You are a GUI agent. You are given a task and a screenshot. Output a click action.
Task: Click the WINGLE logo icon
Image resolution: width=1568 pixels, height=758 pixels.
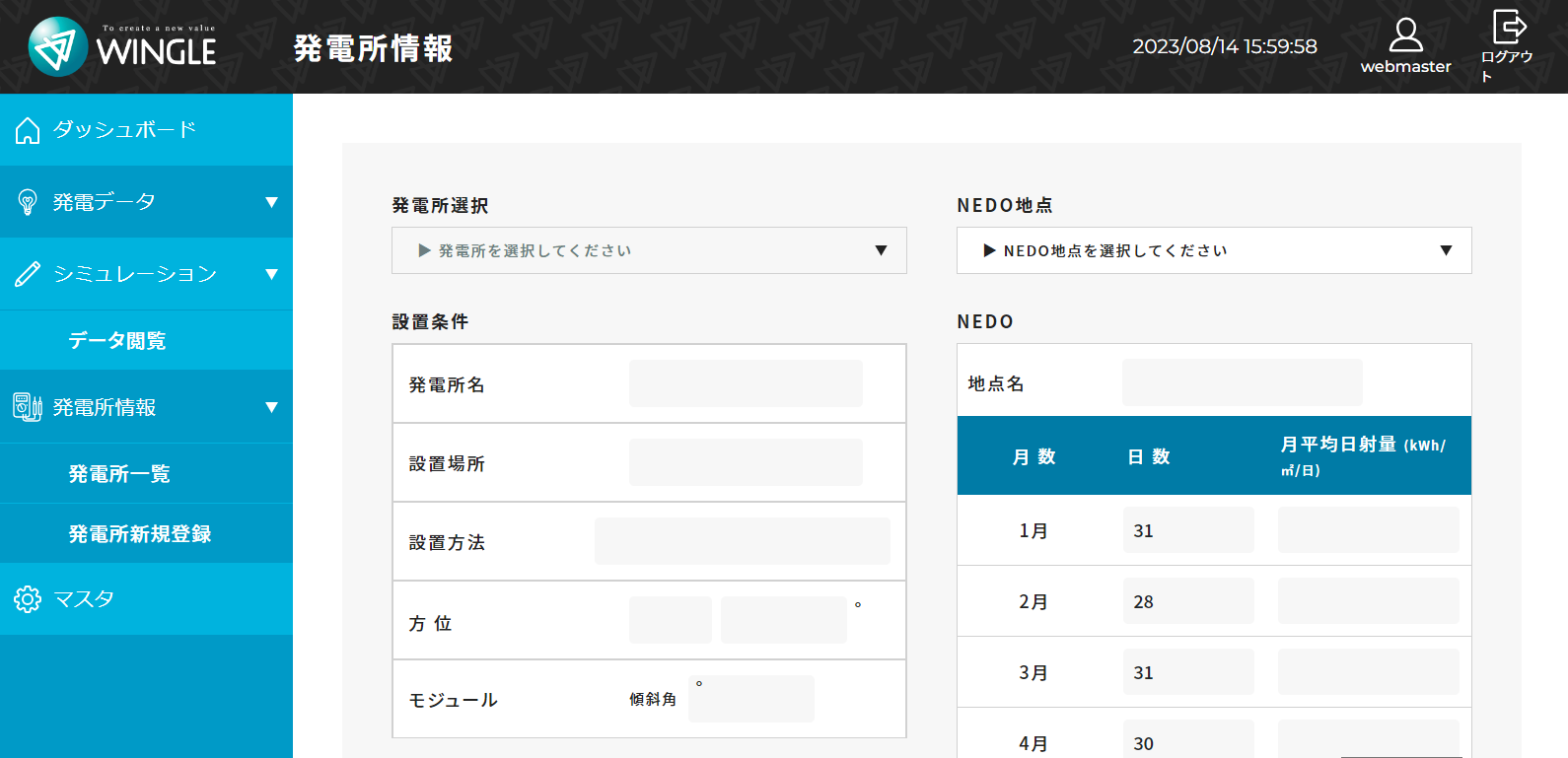pyautogui.click(x=58, y=46)
